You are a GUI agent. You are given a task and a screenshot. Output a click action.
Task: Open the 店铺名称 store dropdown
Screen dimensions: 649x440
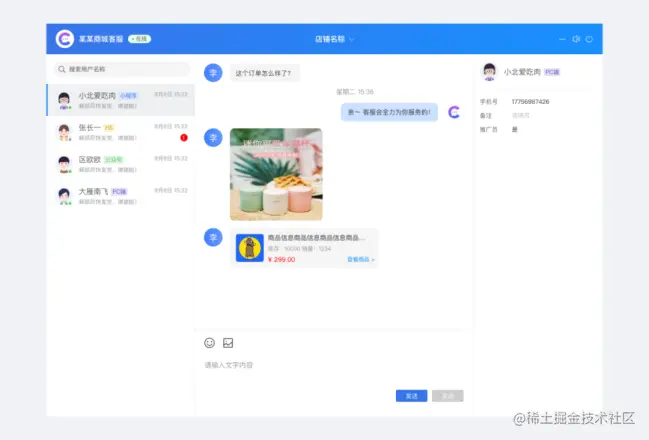click(x=334, y=39)
